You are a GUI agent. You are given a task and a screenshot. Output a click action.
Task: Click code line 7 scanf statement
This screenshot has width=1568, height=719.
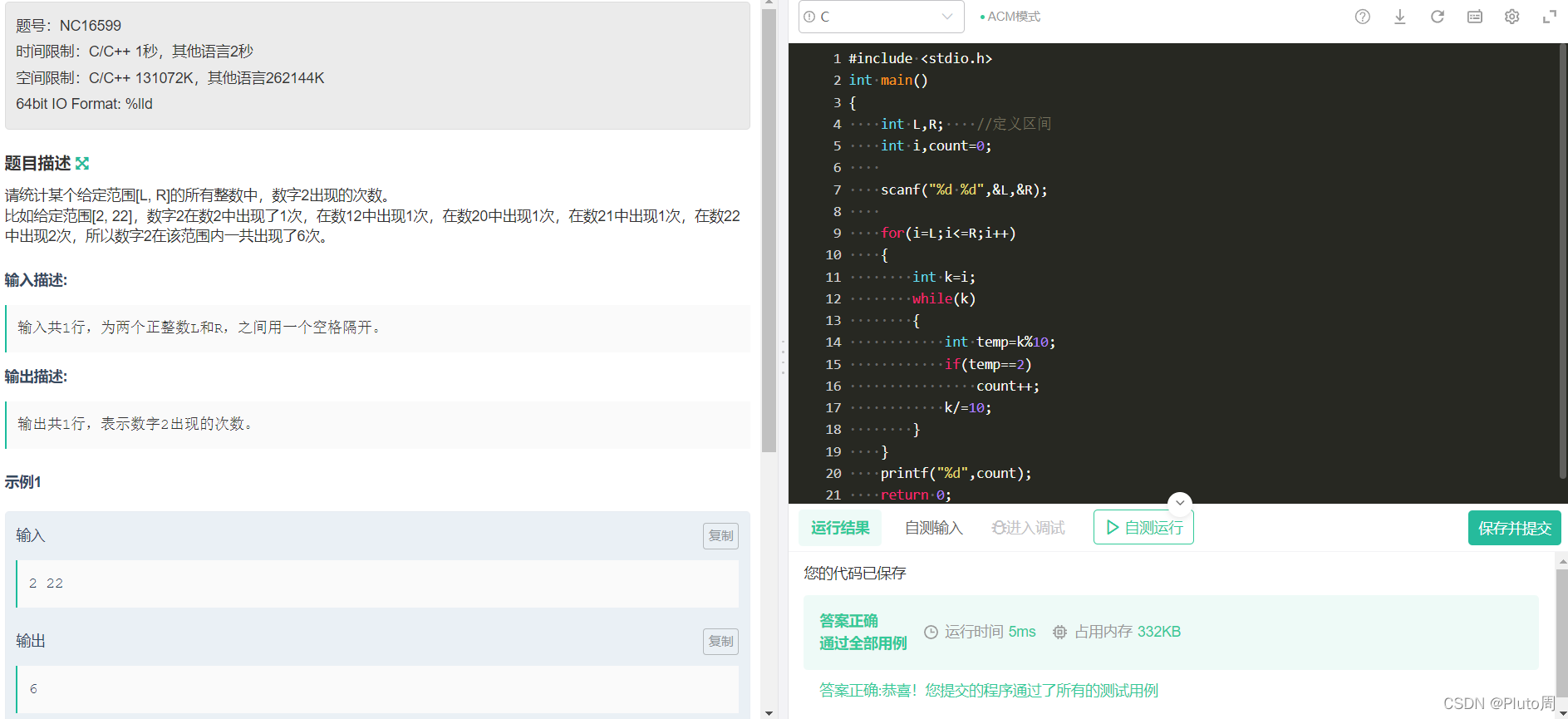tap(964, 190)
